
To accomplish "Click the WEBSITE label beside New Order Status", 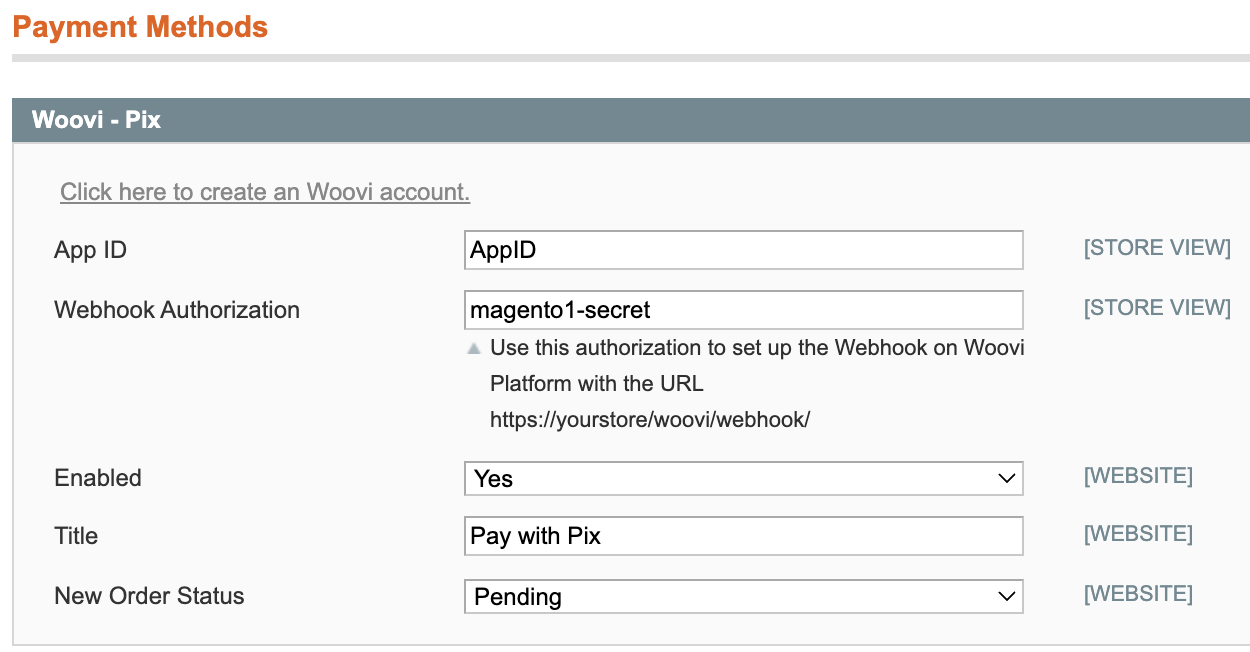I will click(1138, 593).
